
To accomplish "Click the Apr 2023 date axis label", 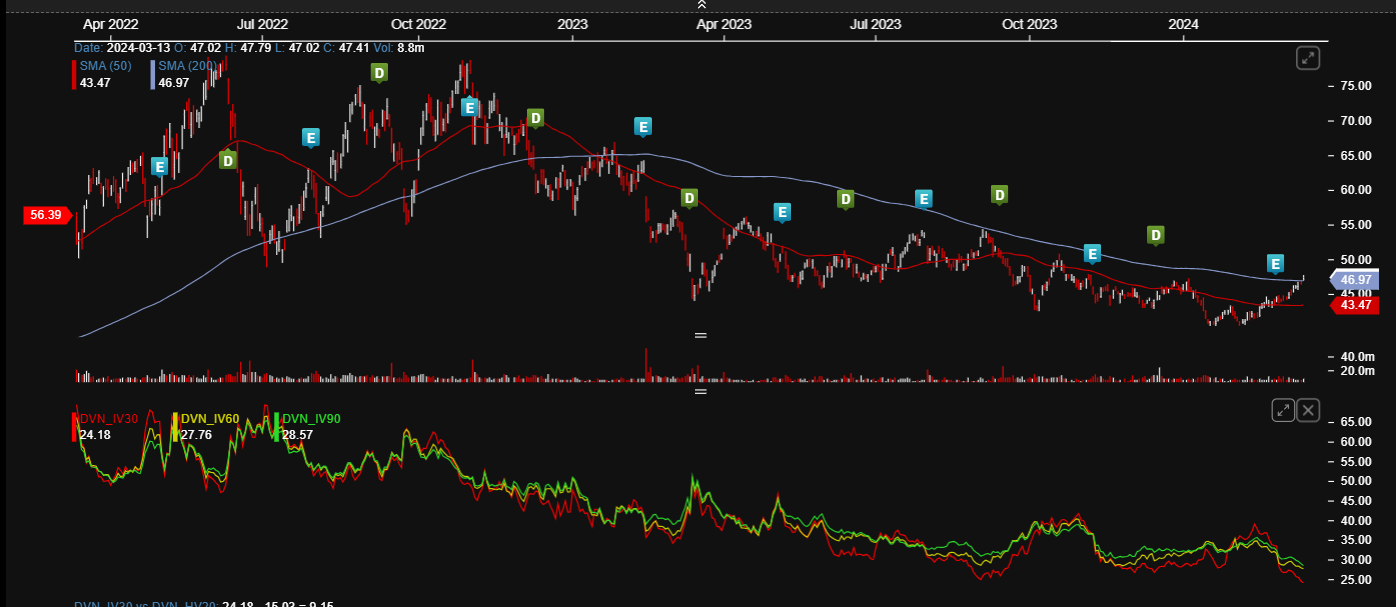I will [723, 23].
